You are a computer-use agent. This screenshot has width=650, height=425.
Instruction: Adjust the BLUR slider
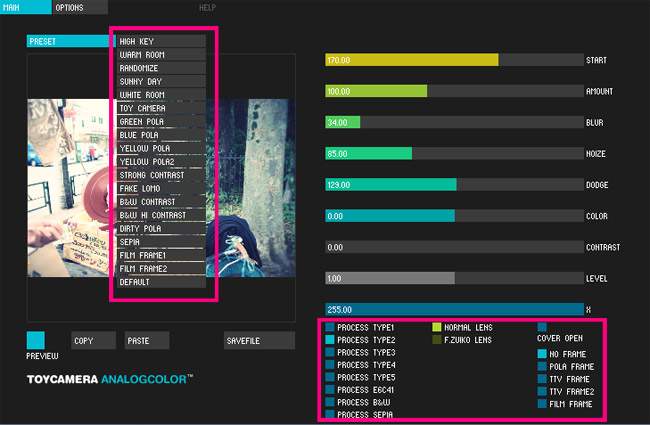(454, 122)
